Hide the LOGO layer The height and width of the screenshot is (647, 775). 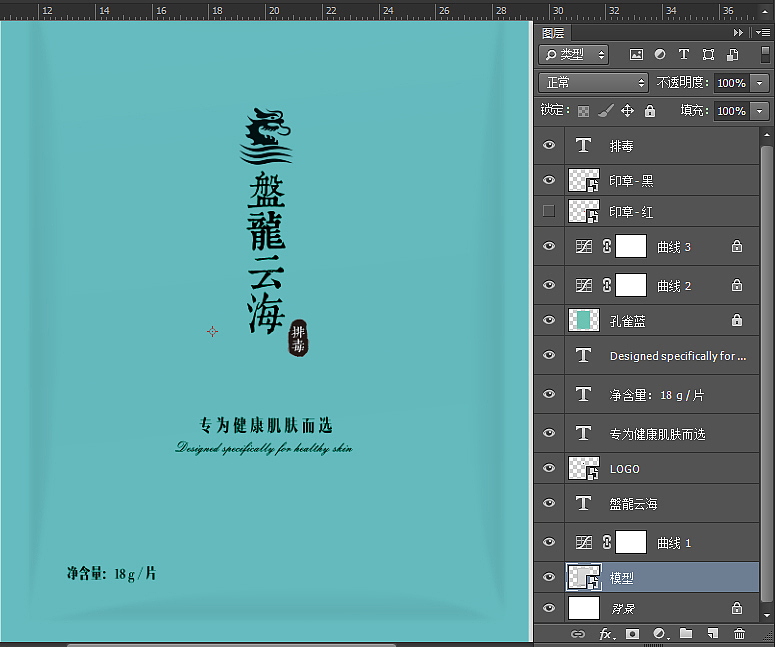pos(549,468)
